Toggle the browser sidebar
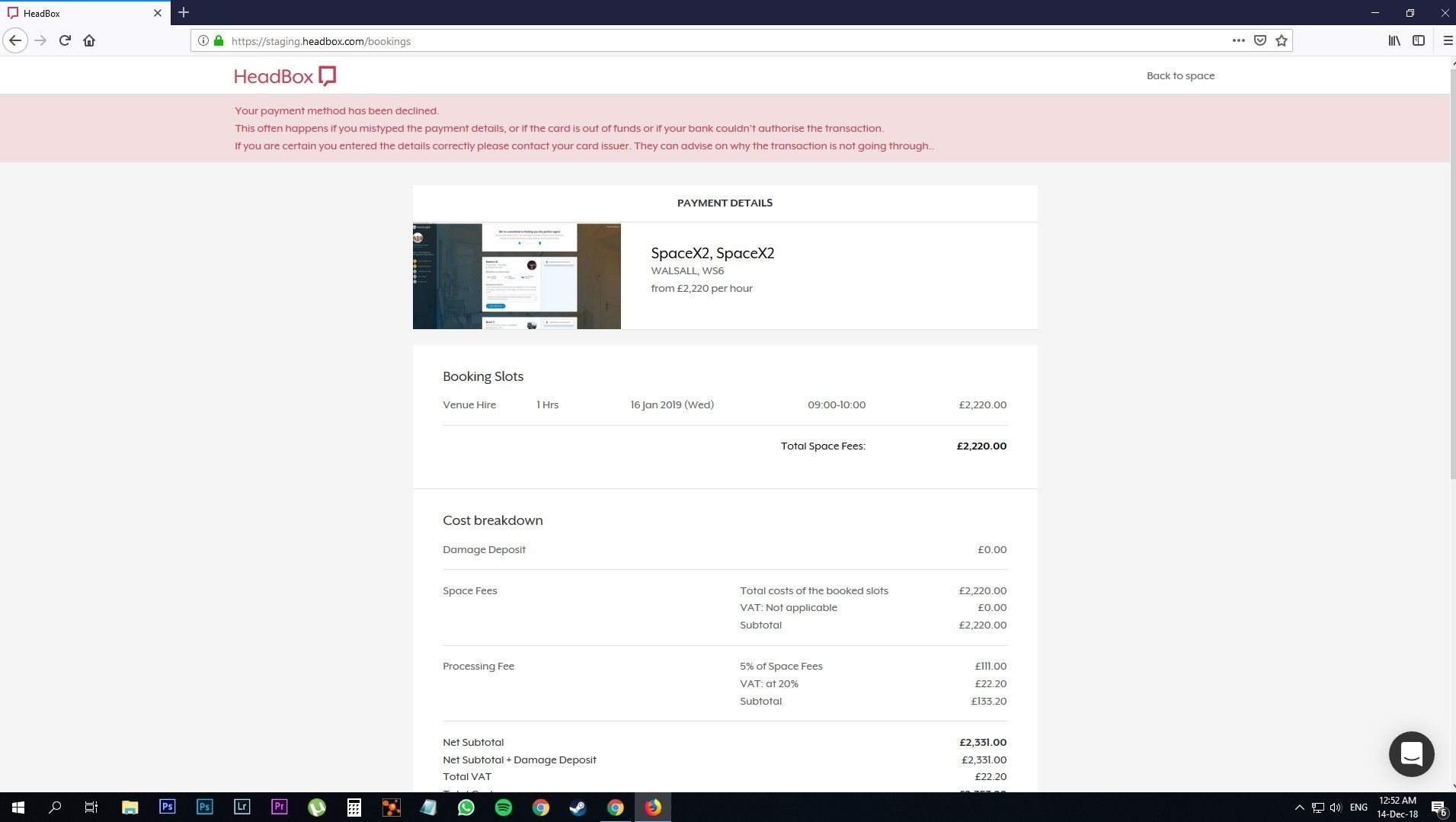This screenshot has height=822, width=1456. 1419,41
